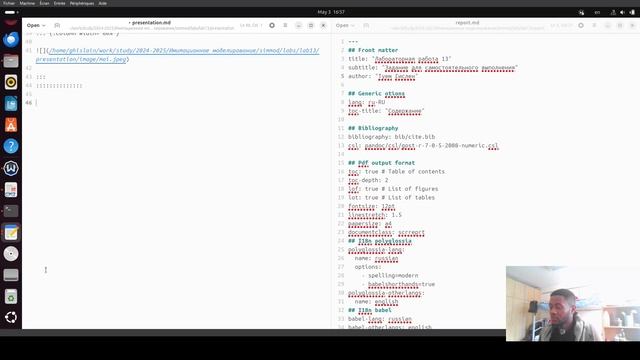Viewport: 640px width, 360px height.
Task: Open Thunderbird mail from the dock
Action: tap(11, 40)
